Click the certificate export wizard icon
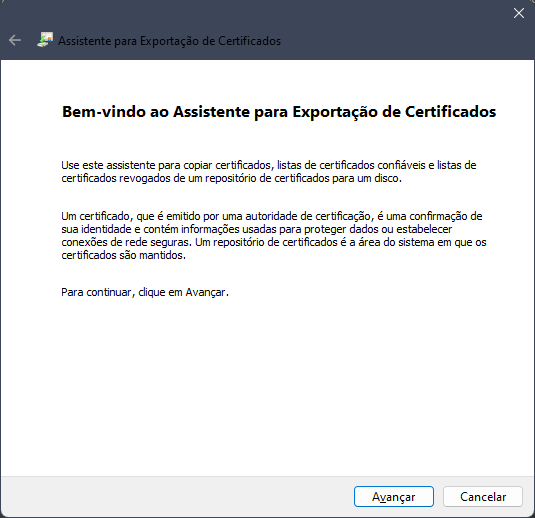 tap(45, 40)
